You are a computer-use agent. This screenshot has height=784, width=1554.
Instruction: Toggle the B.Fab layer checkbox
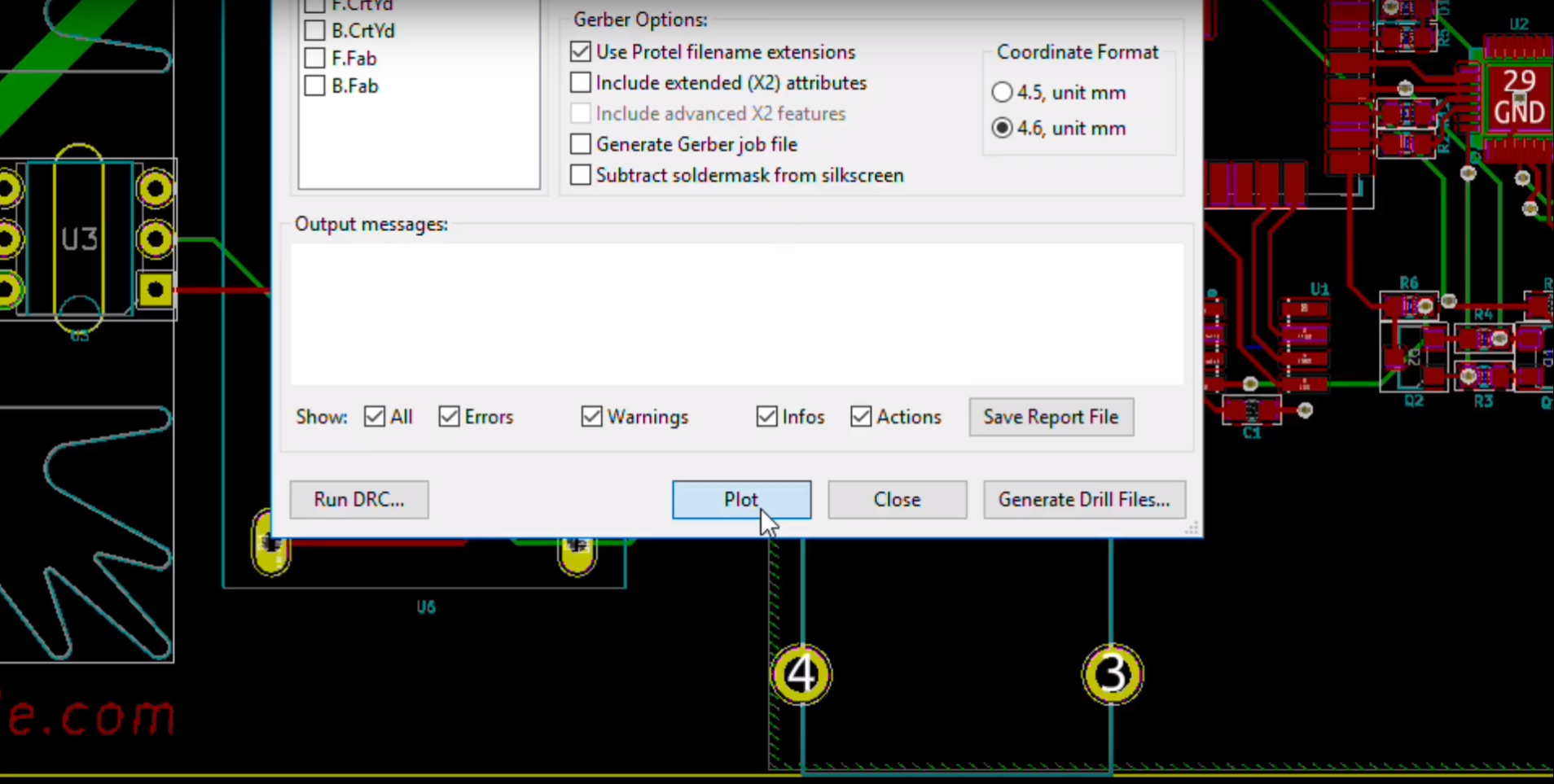coord(314,86)
